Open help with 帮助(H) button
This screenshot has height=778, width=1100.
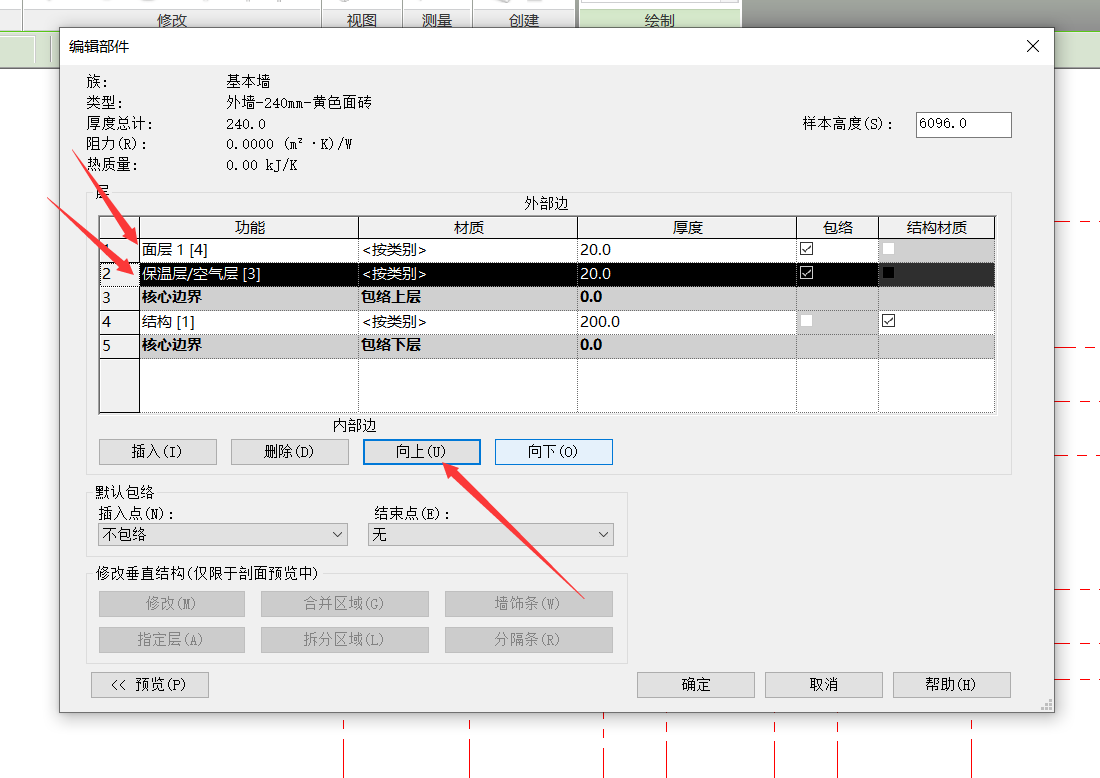tap(951, 685)
